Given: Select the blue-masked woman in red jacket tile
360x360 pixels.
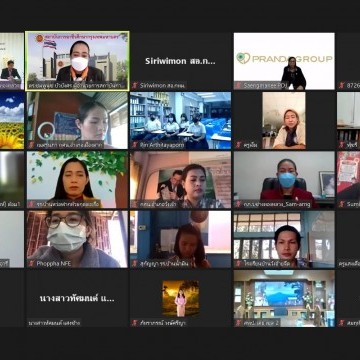Looking at the screenshot, I should 284,180.
